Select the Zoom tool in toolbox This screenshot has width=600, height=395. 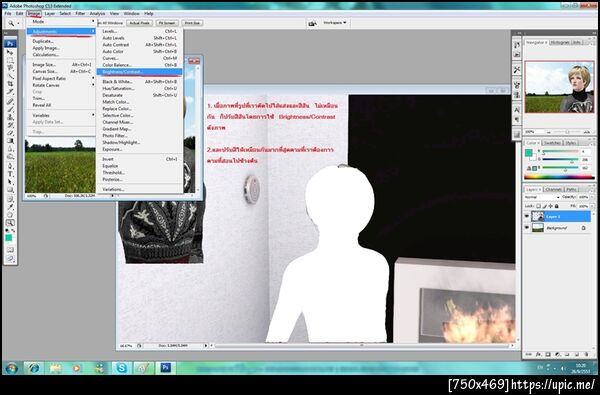[10, 223]
